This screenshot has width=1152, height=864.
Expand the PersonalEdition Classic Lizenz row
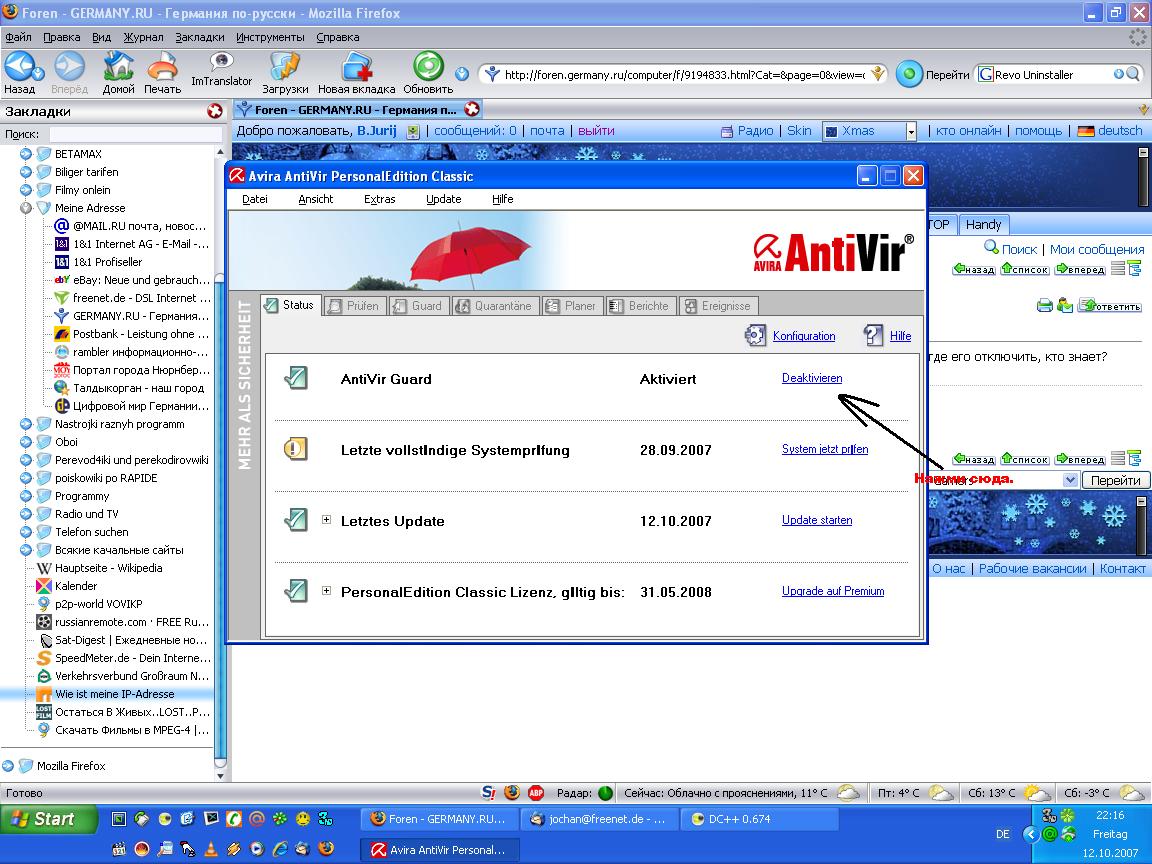326,591
